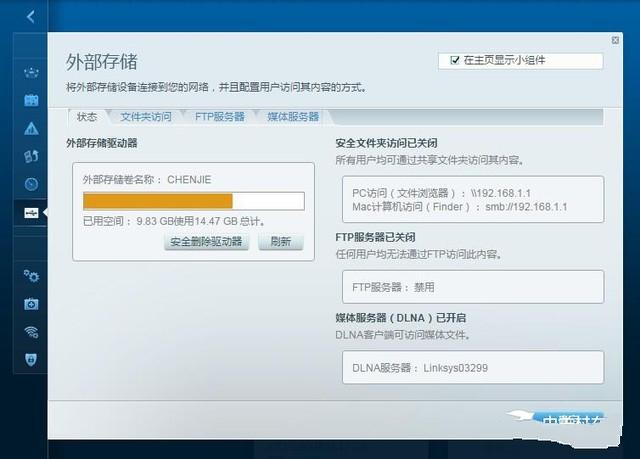The height and width of the screenshot is (459, 640).
Task: Switch to the 媒体服务器 tab
Action: pos(293,117)
